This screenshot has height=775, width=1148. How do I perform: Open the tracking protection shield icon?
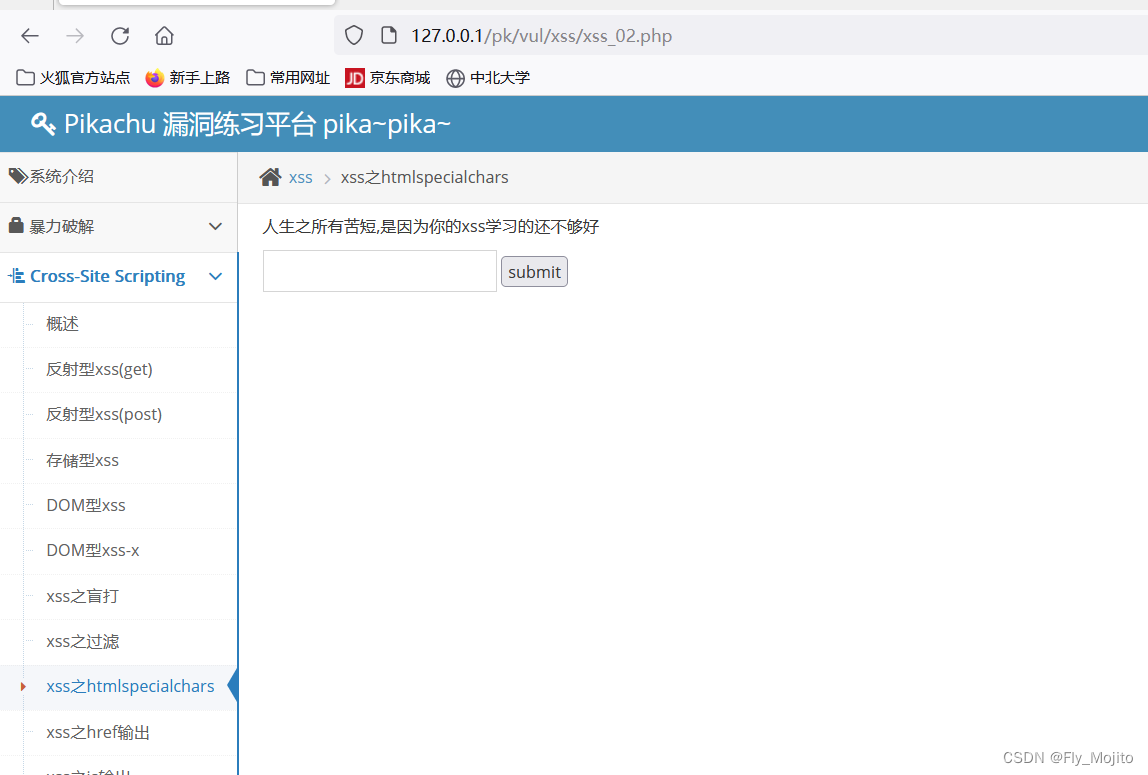pos(353,35)
